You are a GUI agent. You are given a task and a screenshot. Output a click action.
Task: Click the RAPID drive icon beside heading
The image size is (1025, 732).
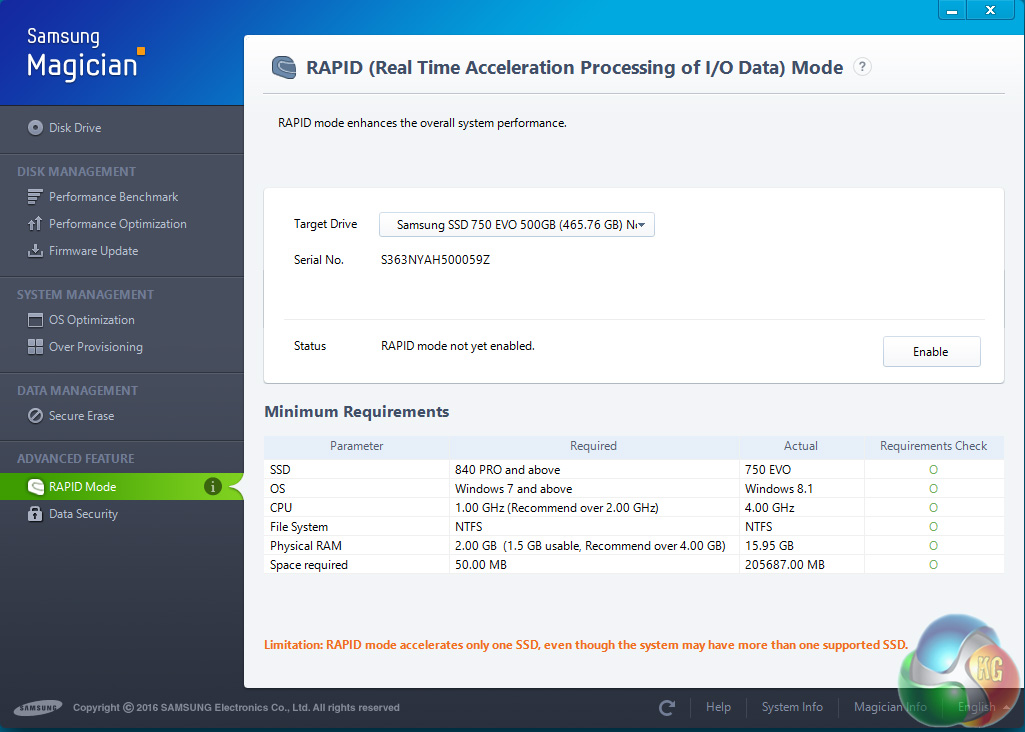point(284,67)
